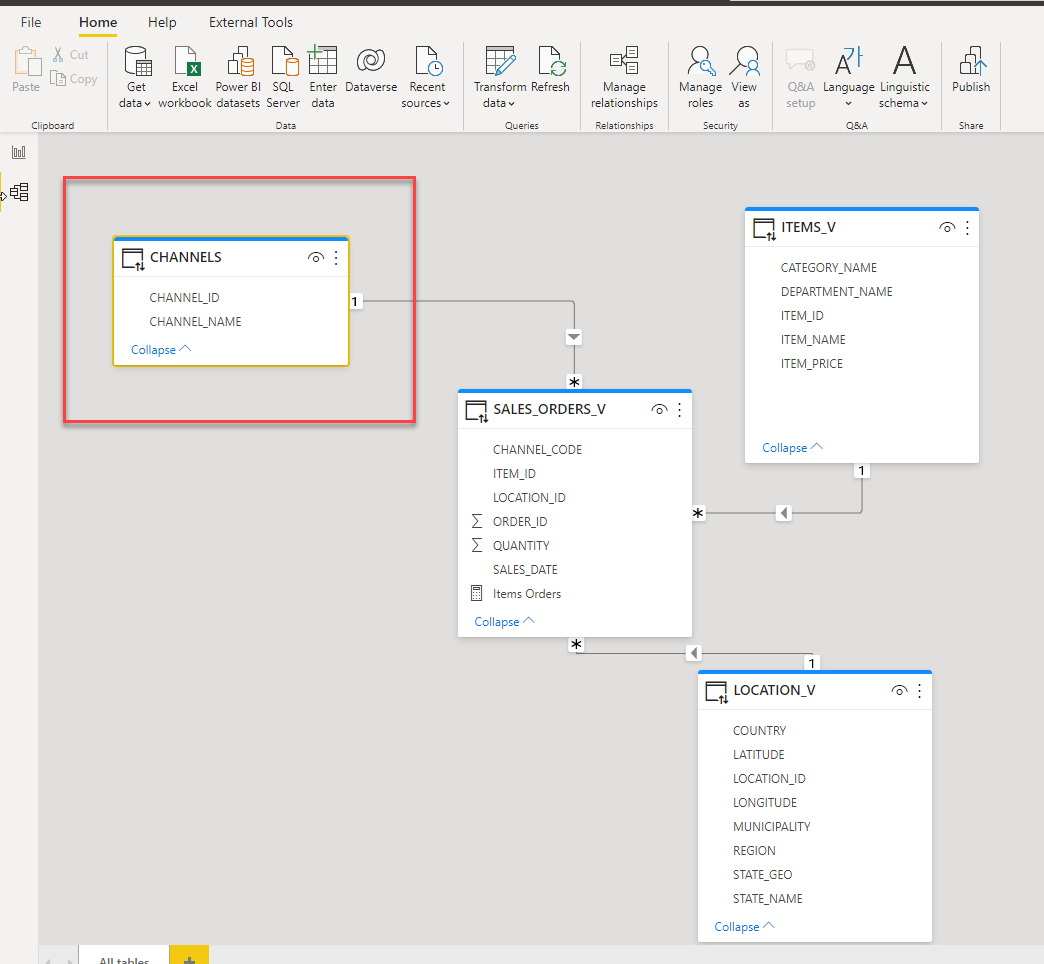The width and height of the screenshot is (1044, 964).
Task: Click the Refresh queries icon
Action: [550, 63]
